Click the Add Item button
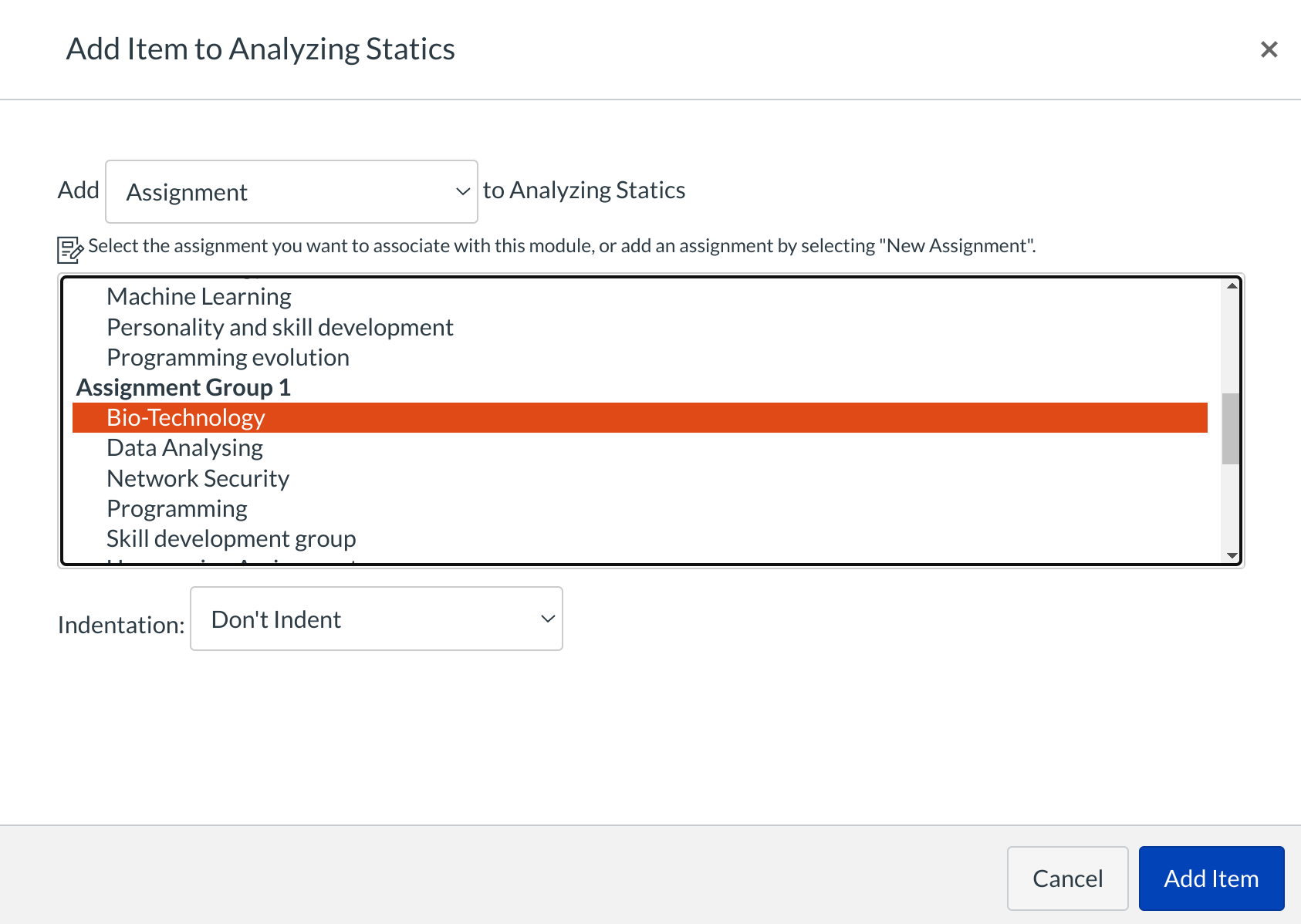 pyautogui.click(x=1211, y=878)
